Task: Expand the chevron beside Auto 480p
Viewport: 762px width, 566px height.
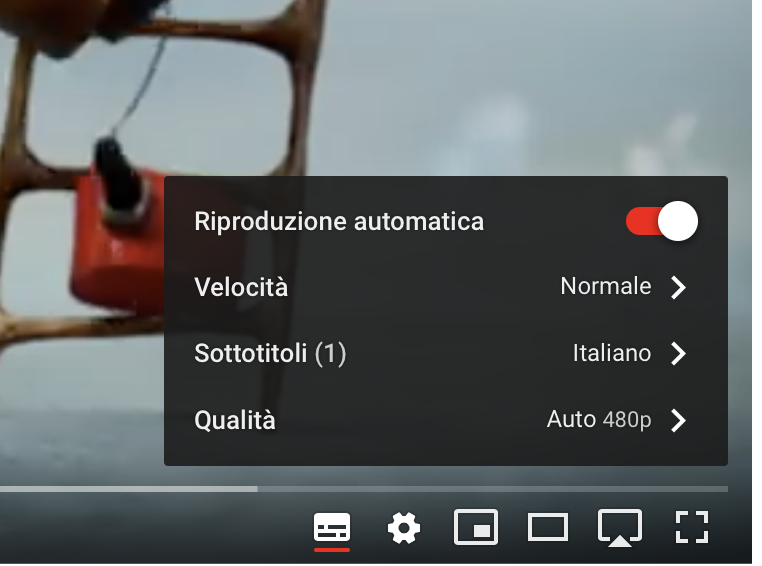Action: pos(678,420)
